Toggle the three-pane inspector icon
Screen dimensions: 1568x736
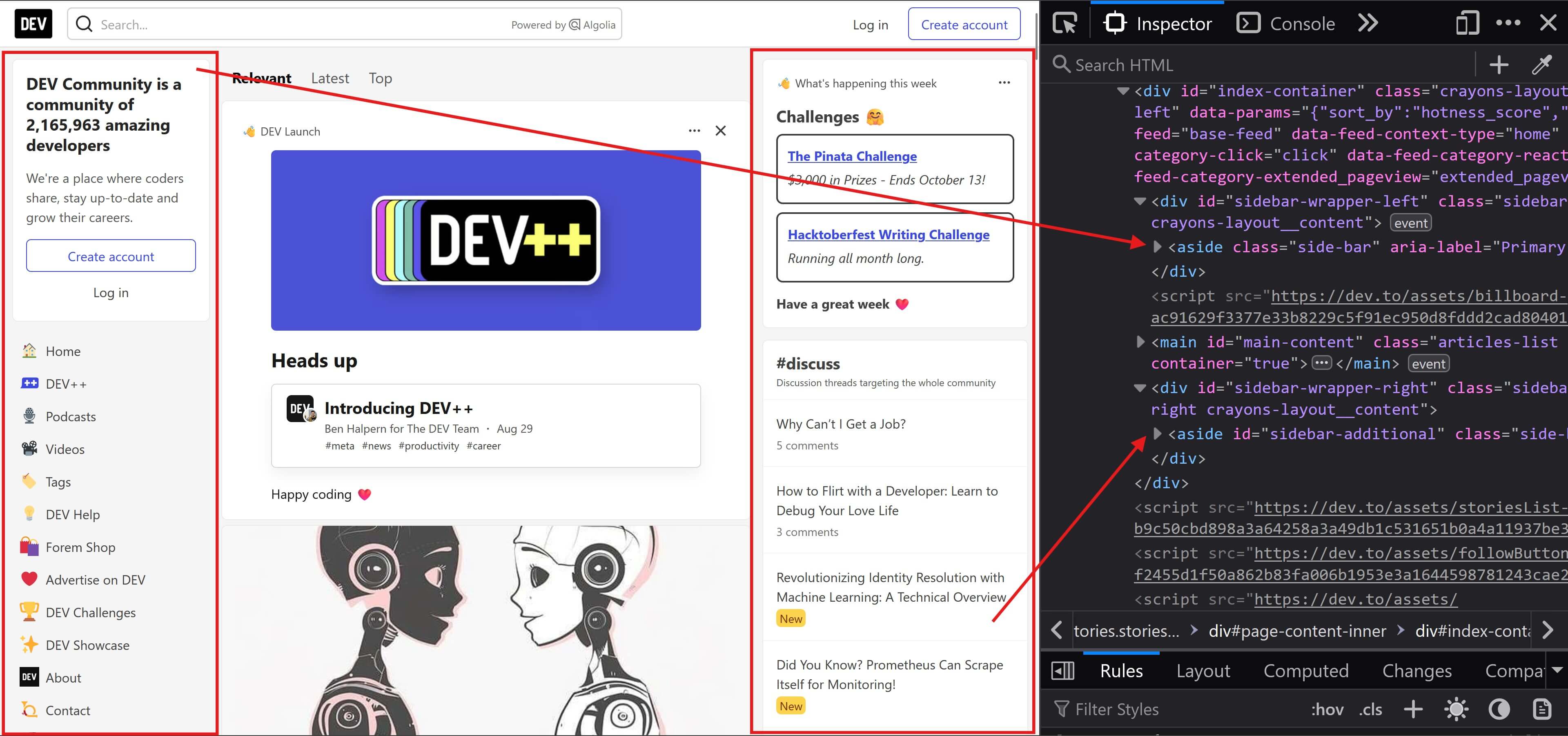[1063, 670]
